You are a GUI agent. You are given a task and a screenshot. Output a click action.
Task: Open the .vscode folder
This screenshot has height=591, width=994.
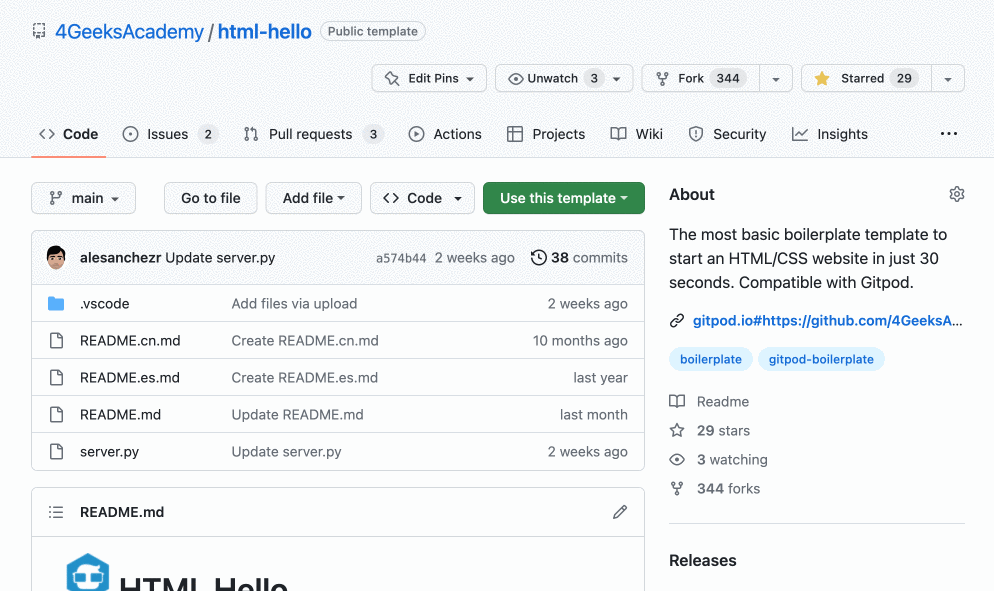click(105, 304)
